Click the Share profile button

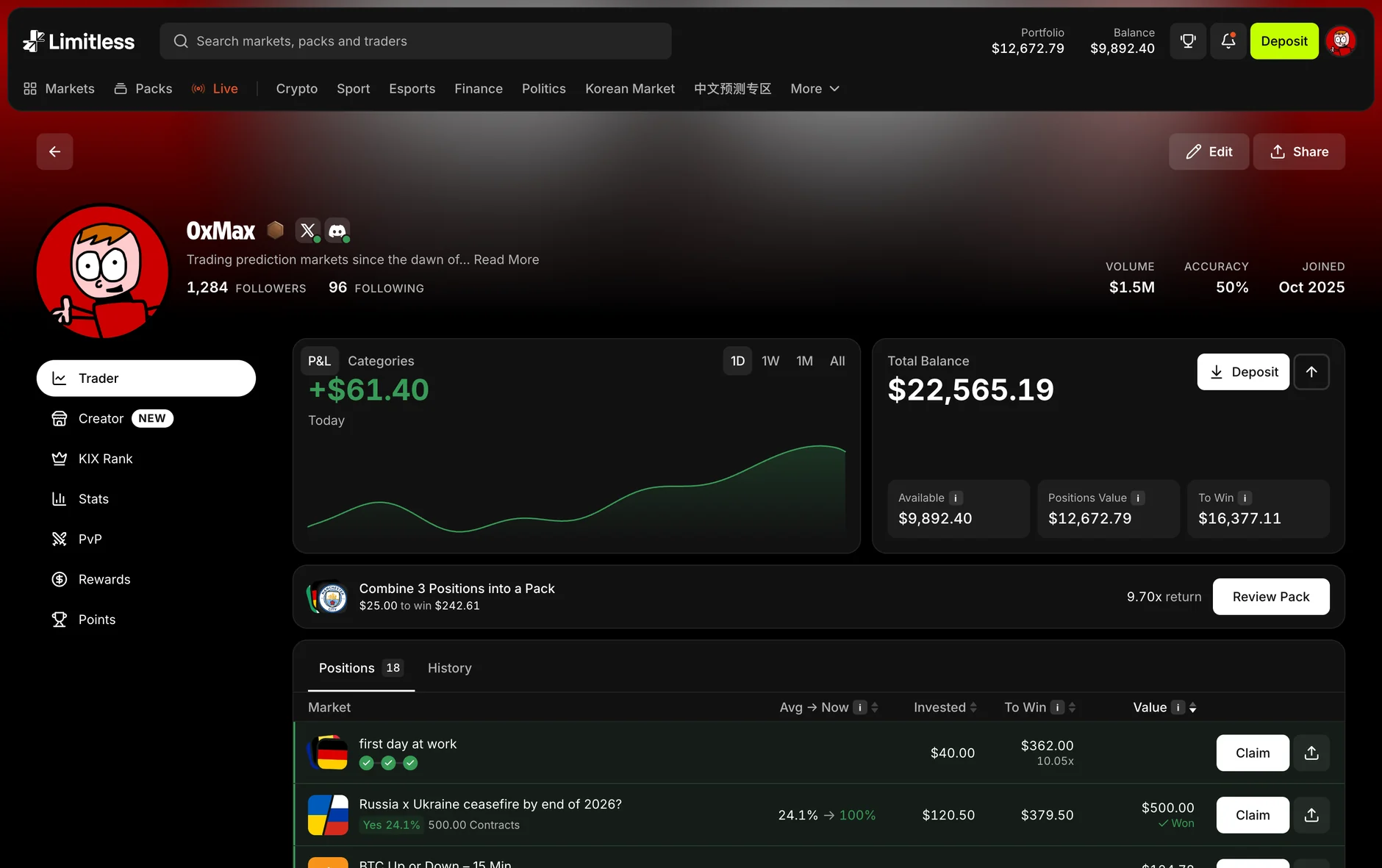1299,151
